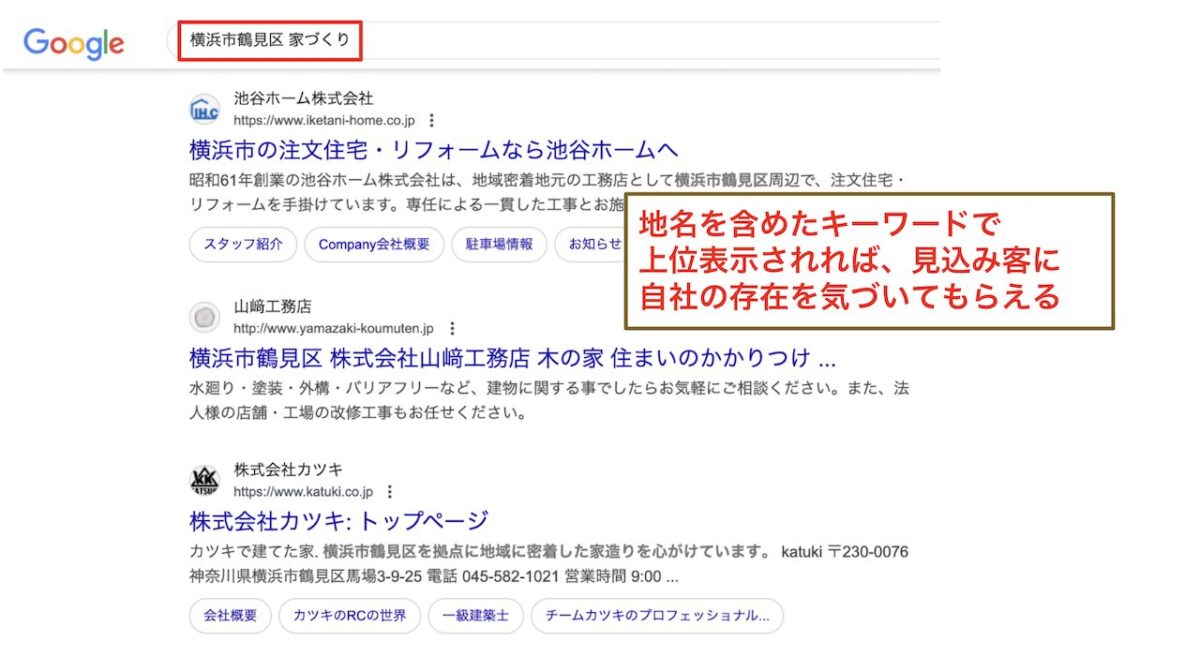Image resolution: width=1200 pixels, height=671 pixels.
Task: Click the 池谷ホーム IHC favicon
Action: coord(205,109)
